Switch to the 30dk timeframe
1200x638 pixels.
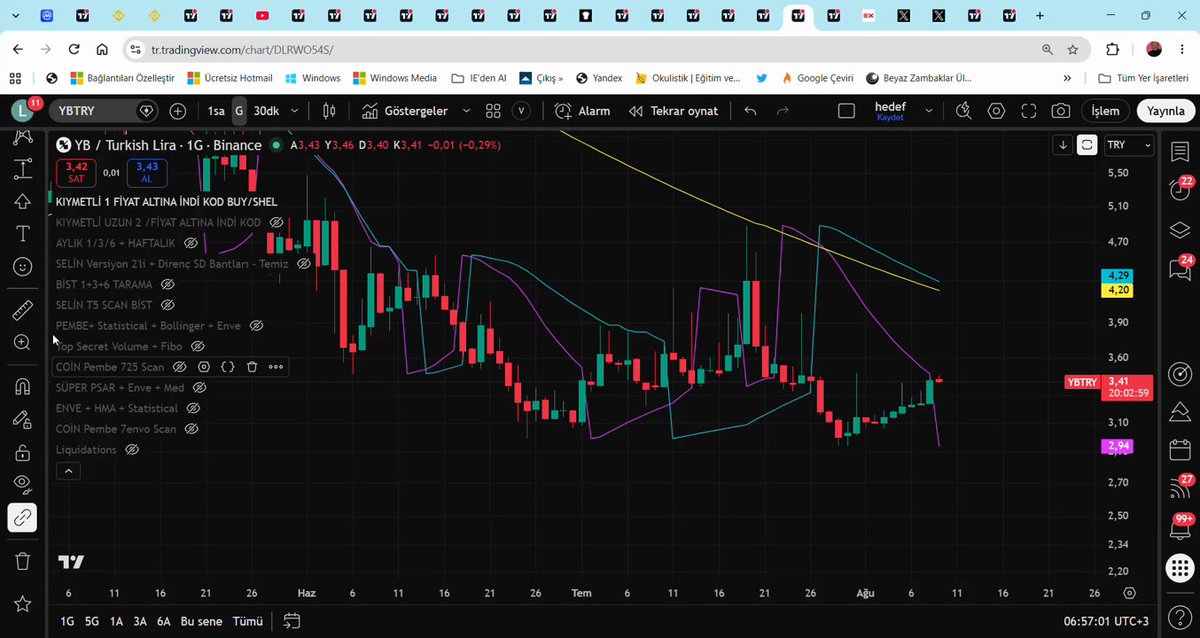pos(266,111)
